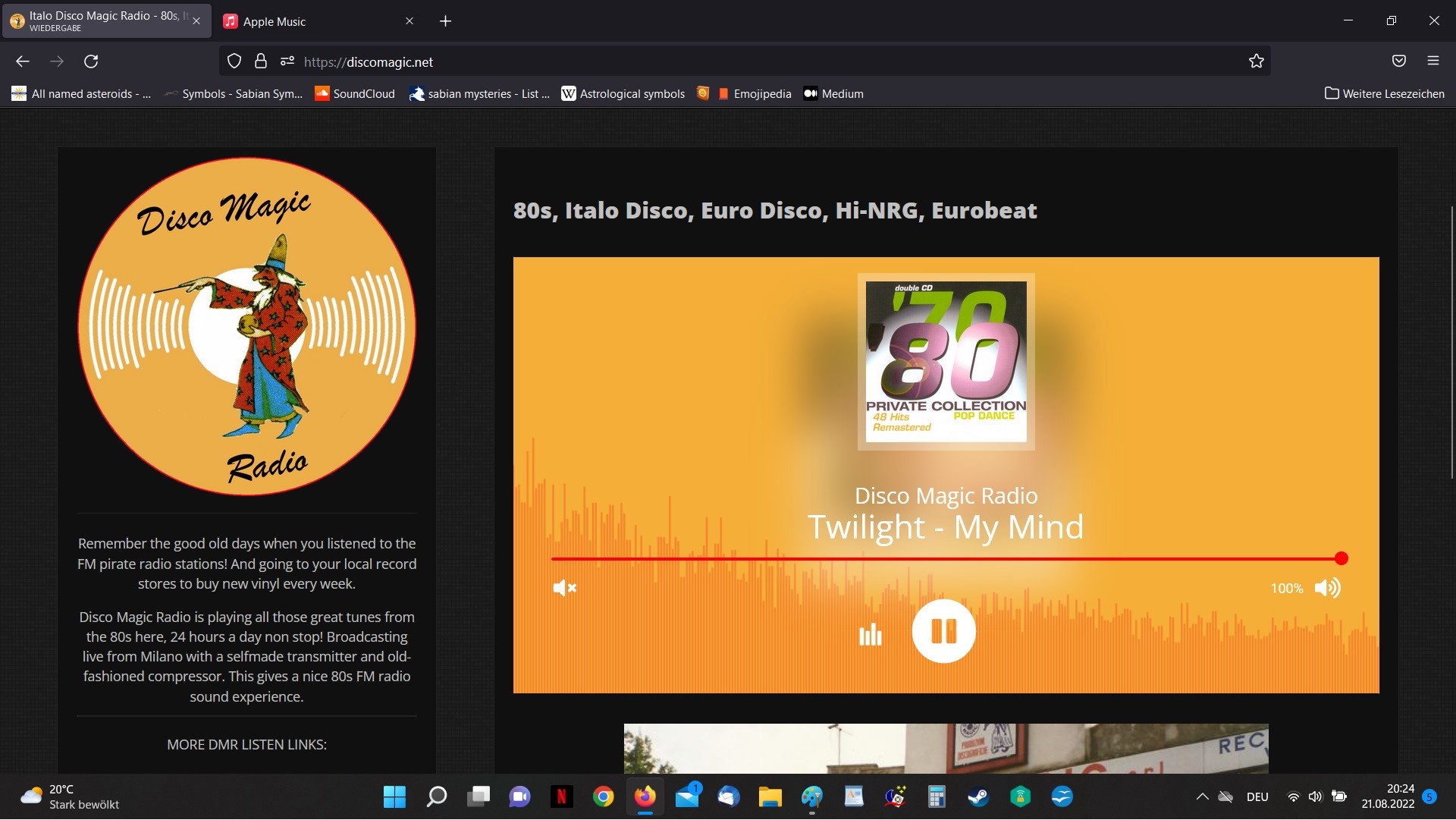1456x820 pixels.
Task: Adjust the red volume slider handle
Action: click(x=1341, y=559)
